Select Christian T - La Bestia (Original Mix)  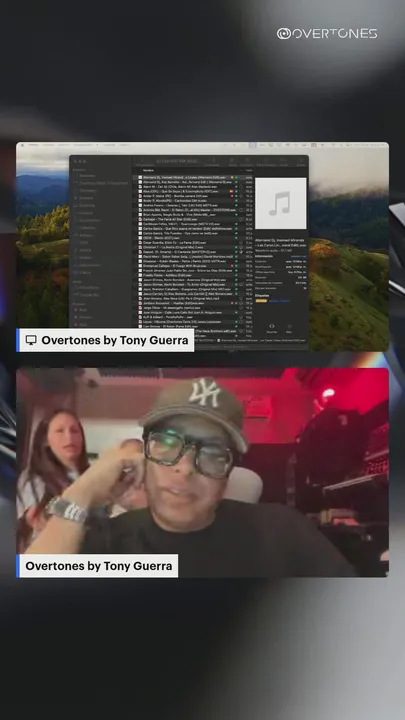[x=195, y=247]
